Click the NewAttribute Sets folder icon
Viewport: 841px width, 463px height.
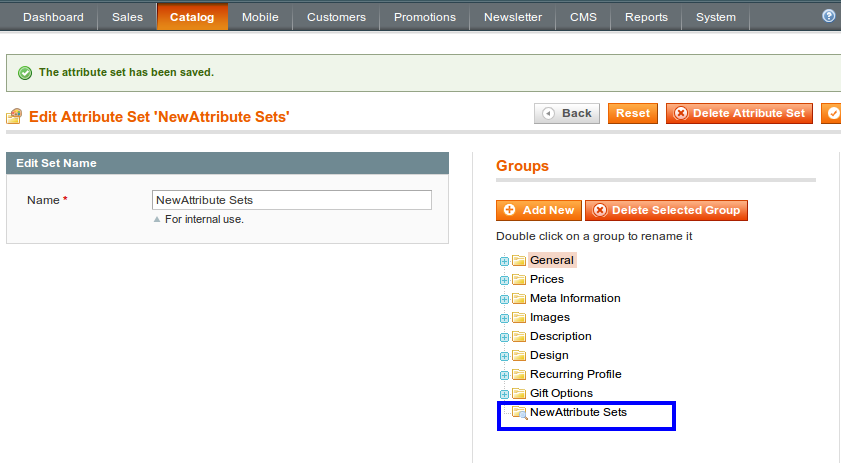(x=519, y=413)
